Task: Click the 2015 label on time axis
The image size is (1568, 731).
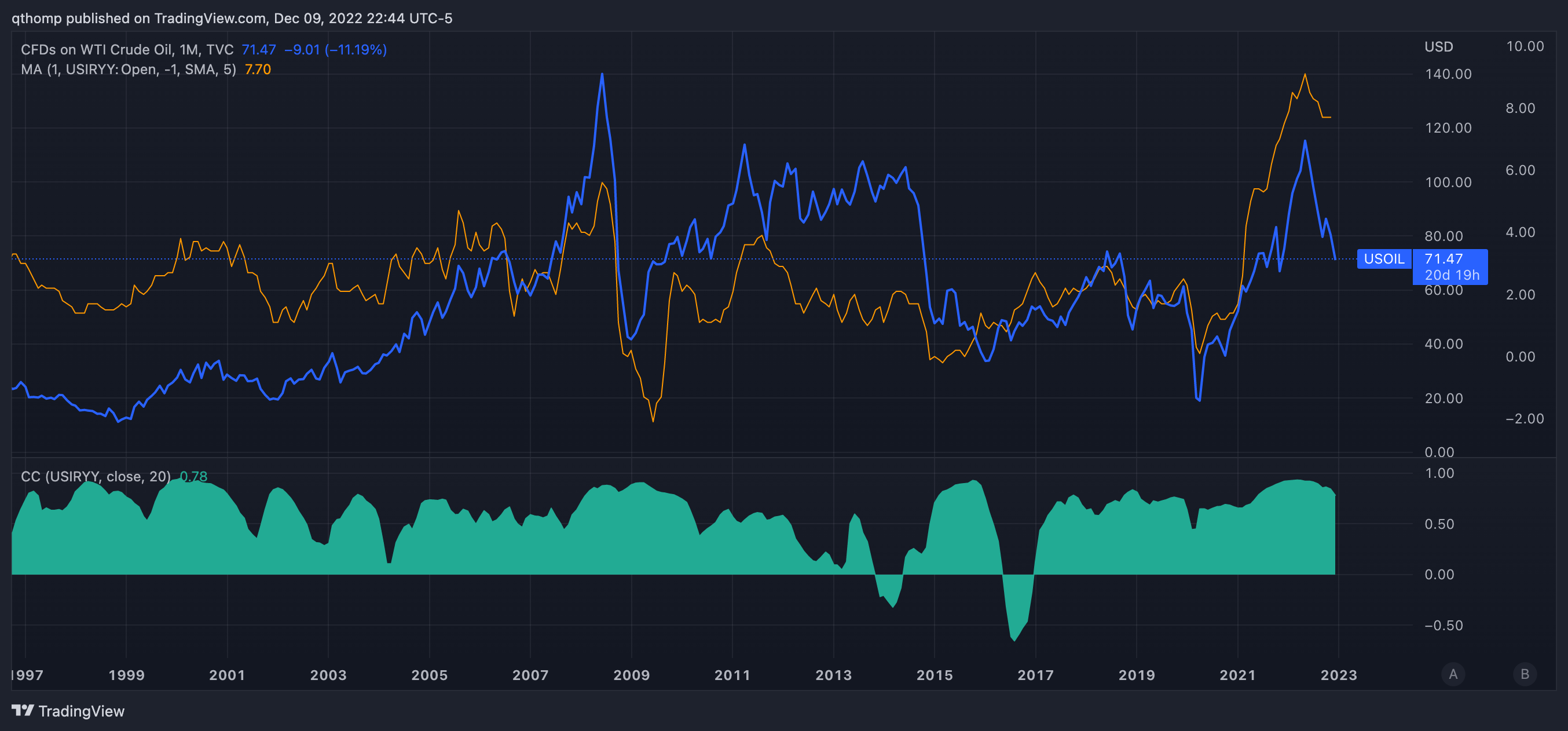Action: [935, 675]
